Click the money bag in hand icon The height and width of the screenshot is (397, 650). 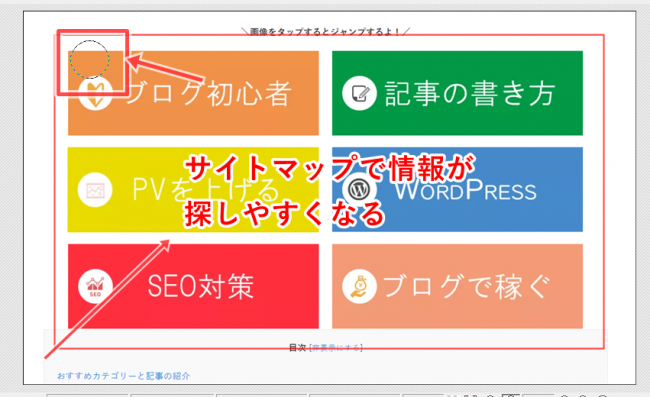pos(359,286)
